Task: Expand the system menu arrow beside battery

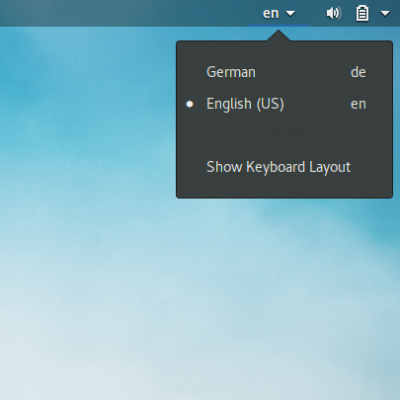Action: [385, 14]
